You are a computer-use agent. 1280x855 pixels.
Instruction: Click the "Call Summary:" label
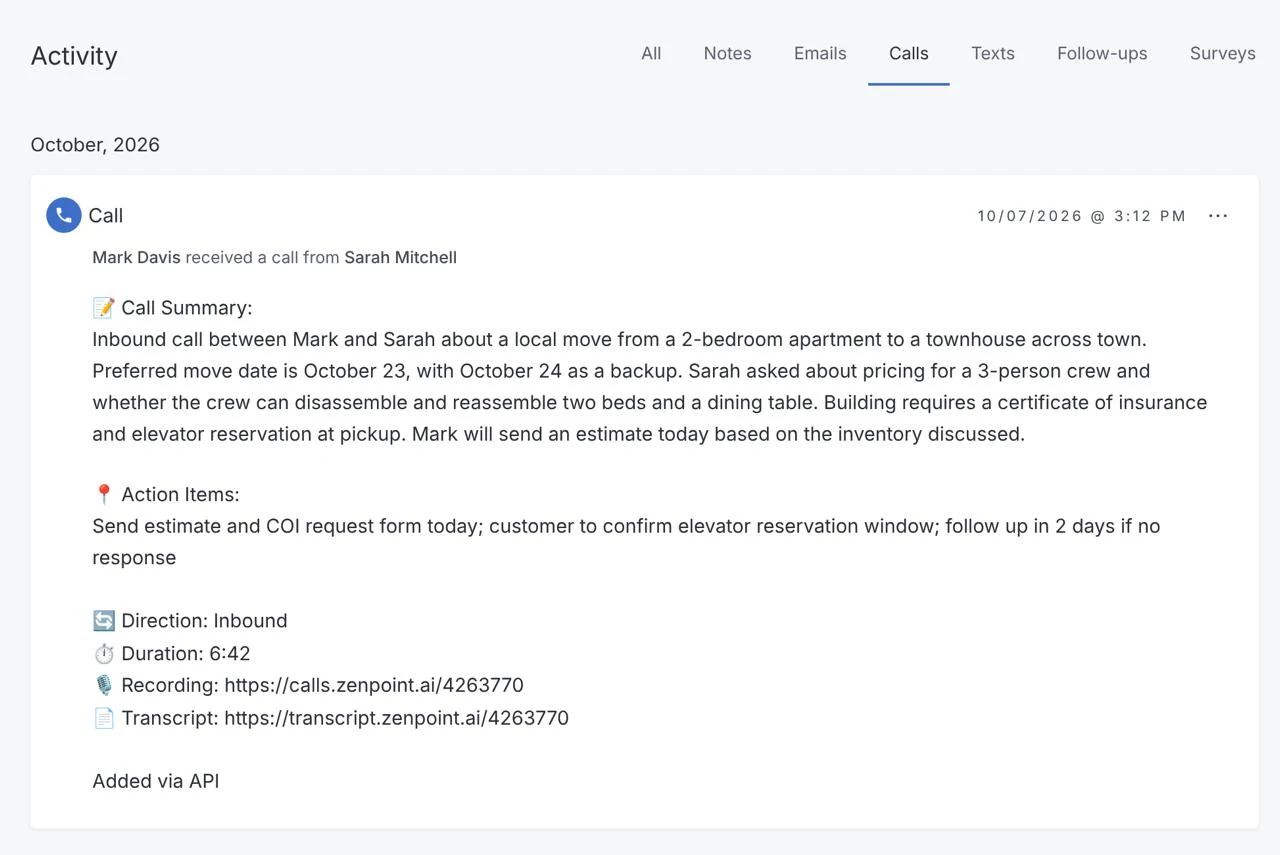pyautogui.click(x=187, y=308)
